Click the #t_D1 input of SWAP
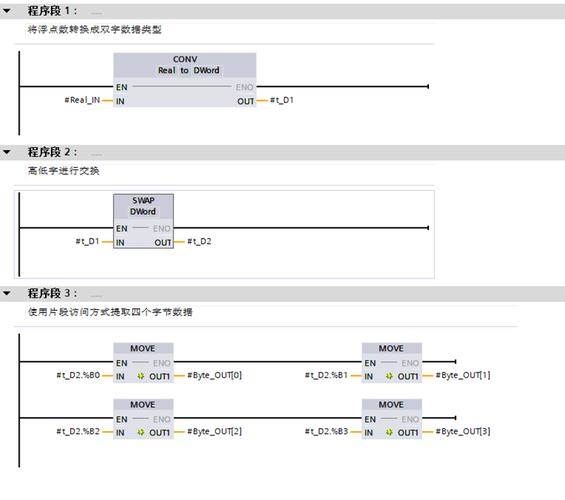 [x=87, y=241]
